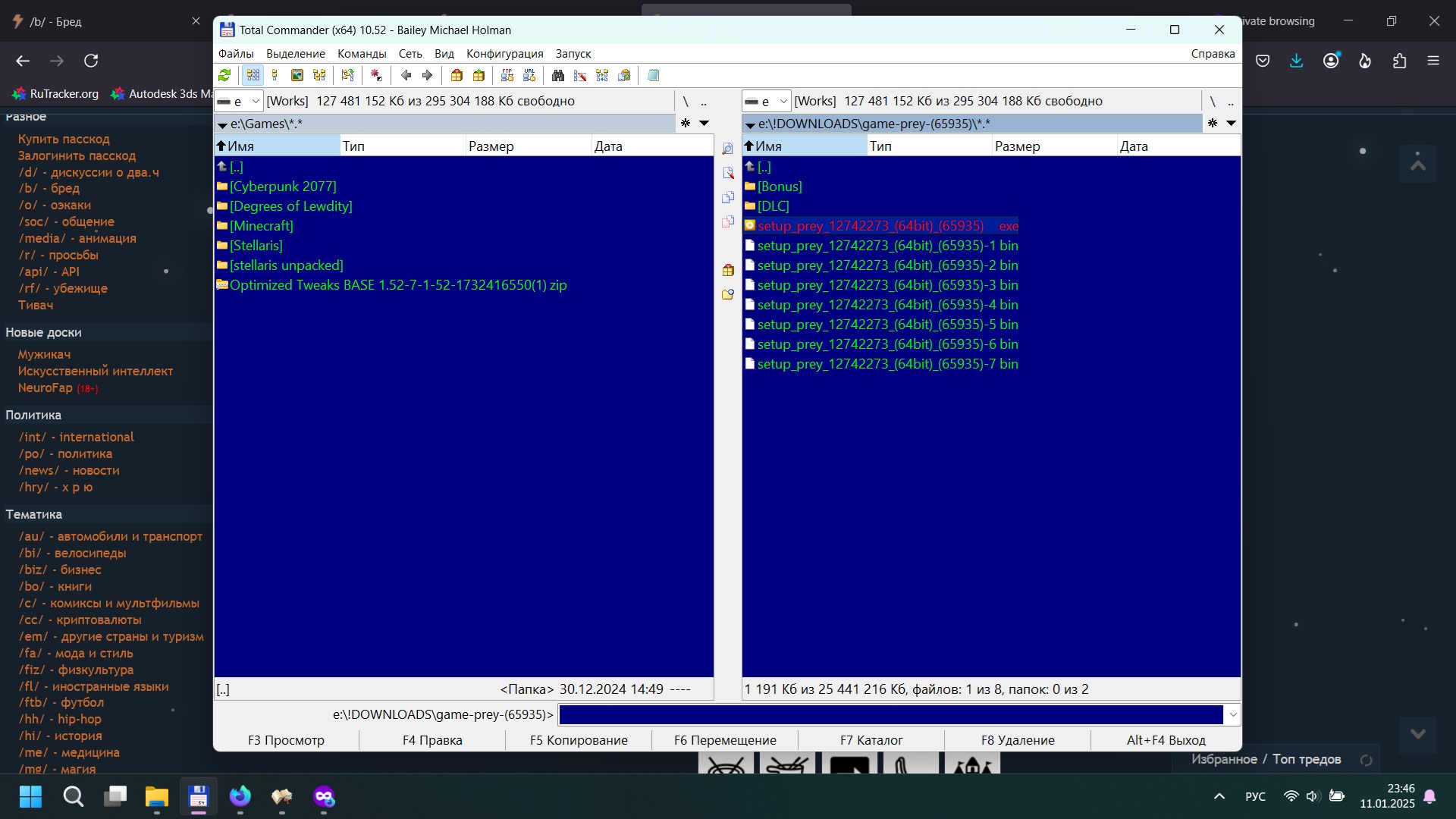Image resolution: width=1456 pixels, height=819 pixels.
Task: Switch to Full details view in the toolbar
Action: [x=275, y=75]
